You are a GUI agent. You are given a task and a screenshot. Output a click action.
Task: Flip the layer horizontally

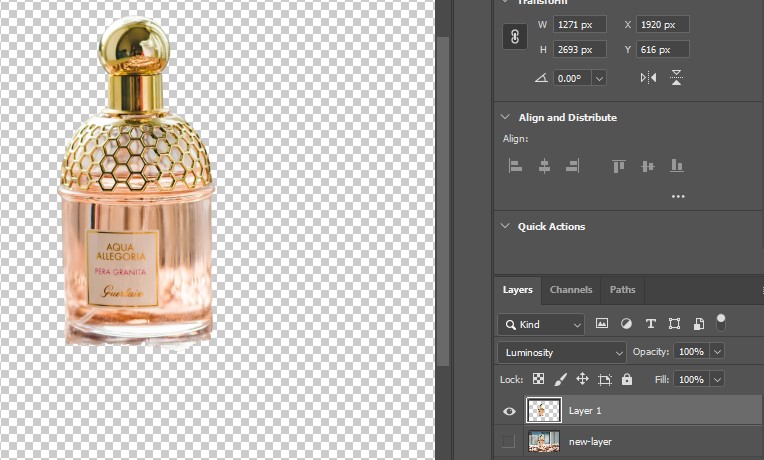pos(648,78)
